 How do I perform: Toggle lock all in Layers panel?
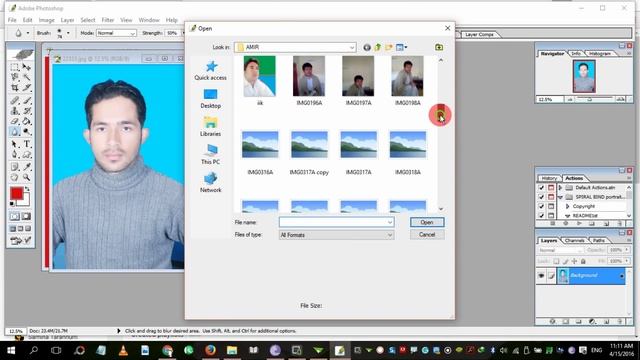[583, 261]
